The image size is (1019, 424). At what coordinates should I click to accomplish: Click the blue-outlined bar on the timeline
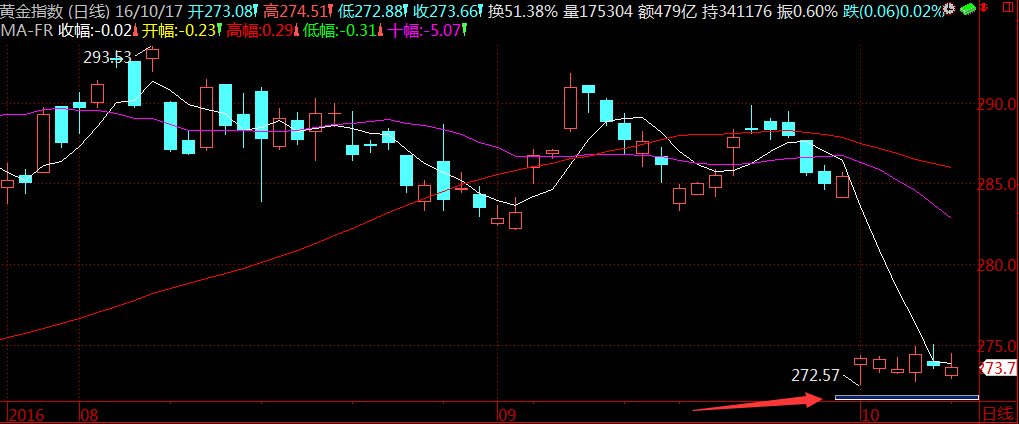tap(905, 399)
